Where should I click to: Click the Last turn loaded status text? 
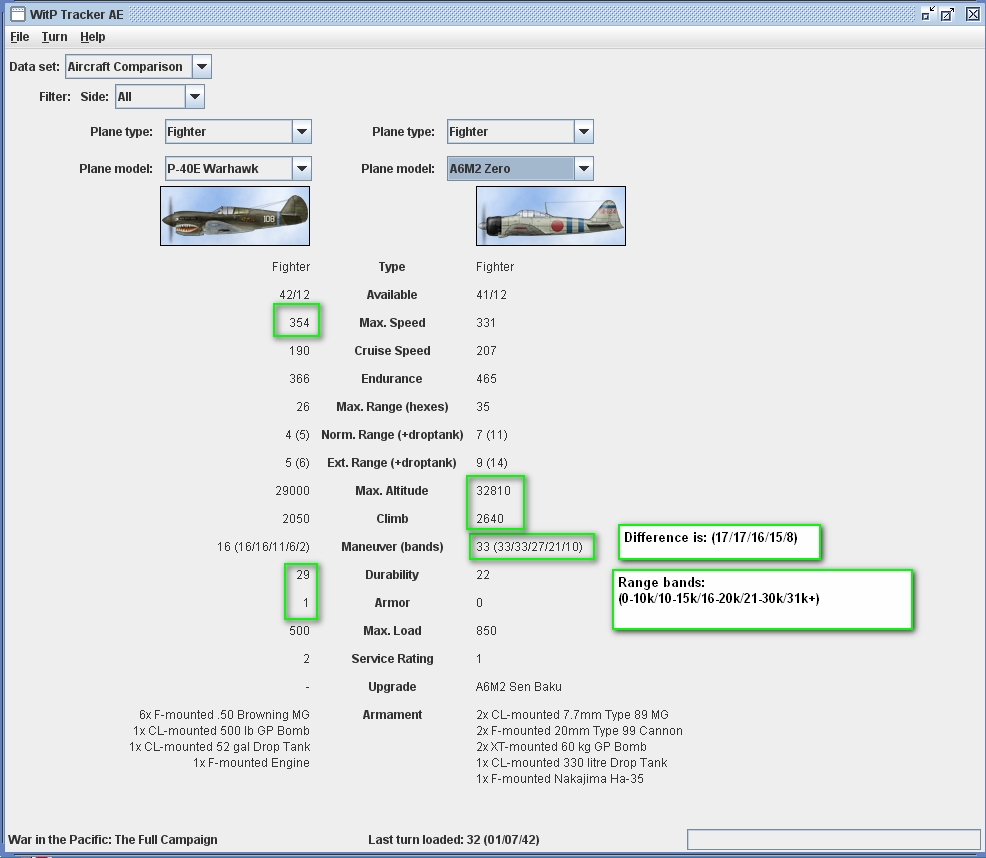pyautogui.click(x=453, y=840)
